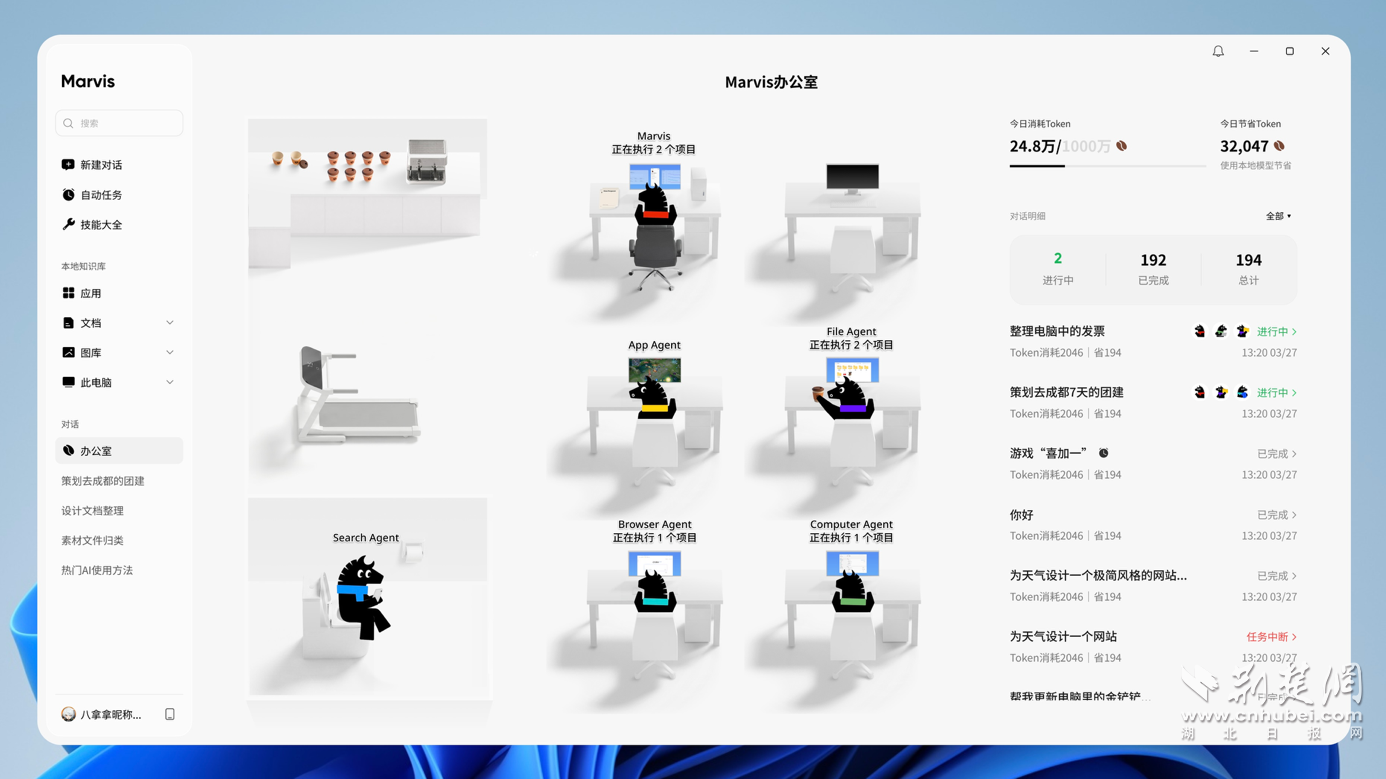Click the blue agent avatar in 策划去成都7天的团建 row
The width and height of the screenshot is (1386, 779).
coord(1242,392)
